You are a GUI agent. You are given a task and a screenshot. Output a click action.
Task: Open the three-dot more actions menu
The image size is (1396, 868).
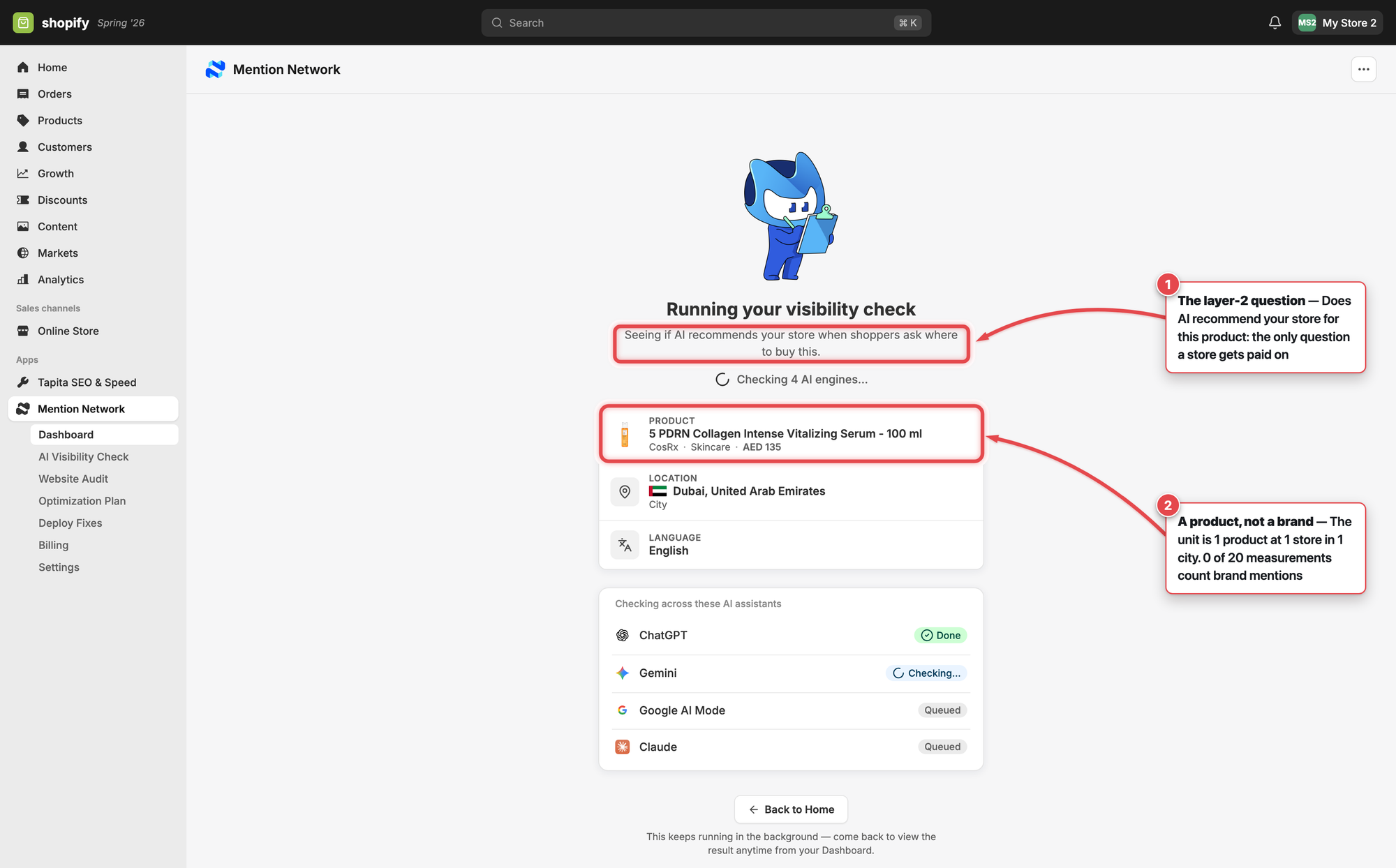click(1363, 69)
